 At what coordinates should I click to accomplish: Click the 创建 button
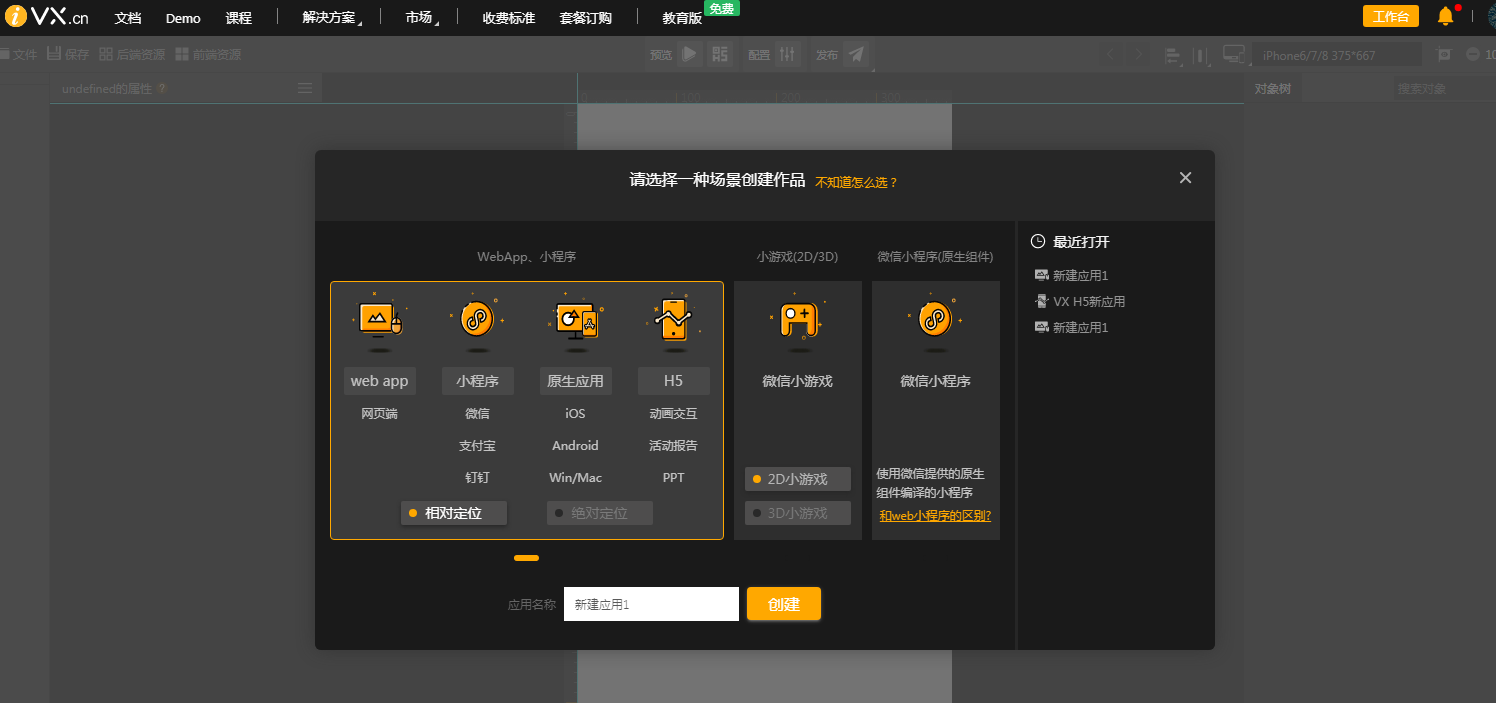784,604
